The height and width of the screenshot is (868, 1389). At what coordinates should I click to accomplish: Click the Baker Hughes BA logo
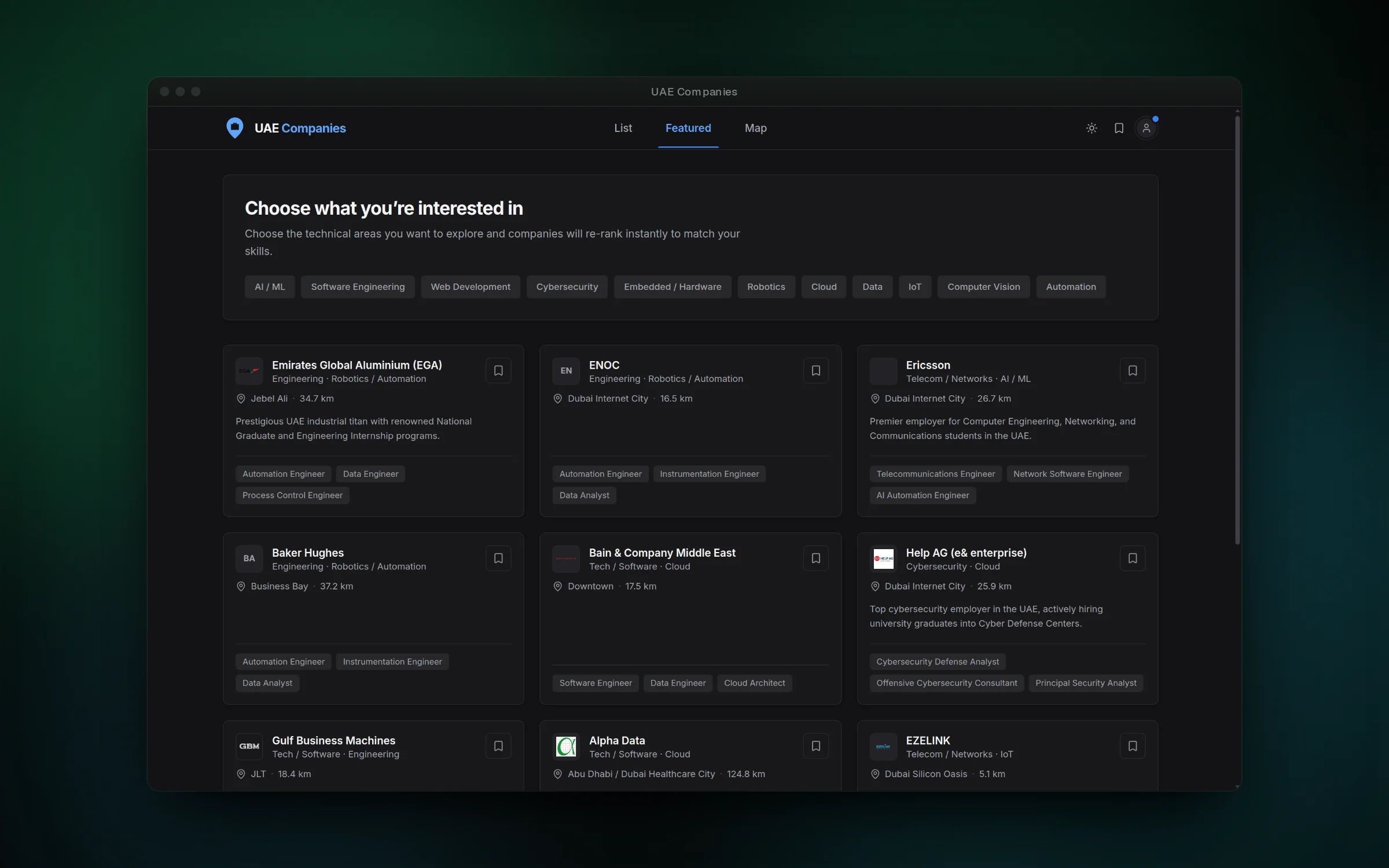point(249,558)
